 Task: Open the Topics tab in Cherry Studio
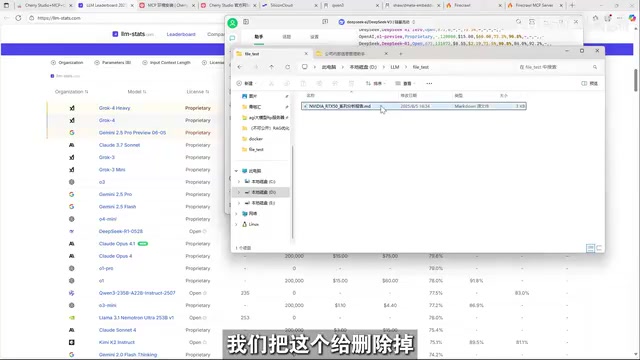click(x=287, y=37)
